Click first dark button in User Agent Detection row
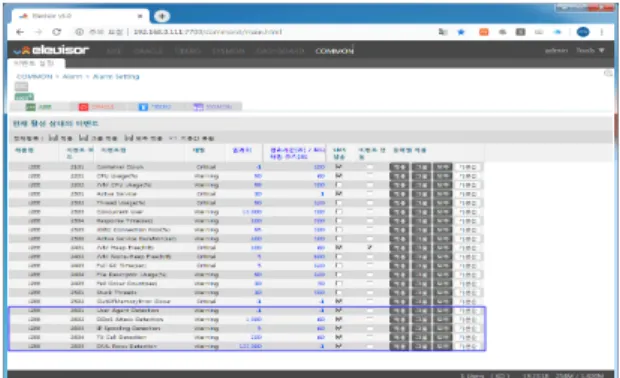The height and width of the screenshot is (378, 620). point(399,310)
